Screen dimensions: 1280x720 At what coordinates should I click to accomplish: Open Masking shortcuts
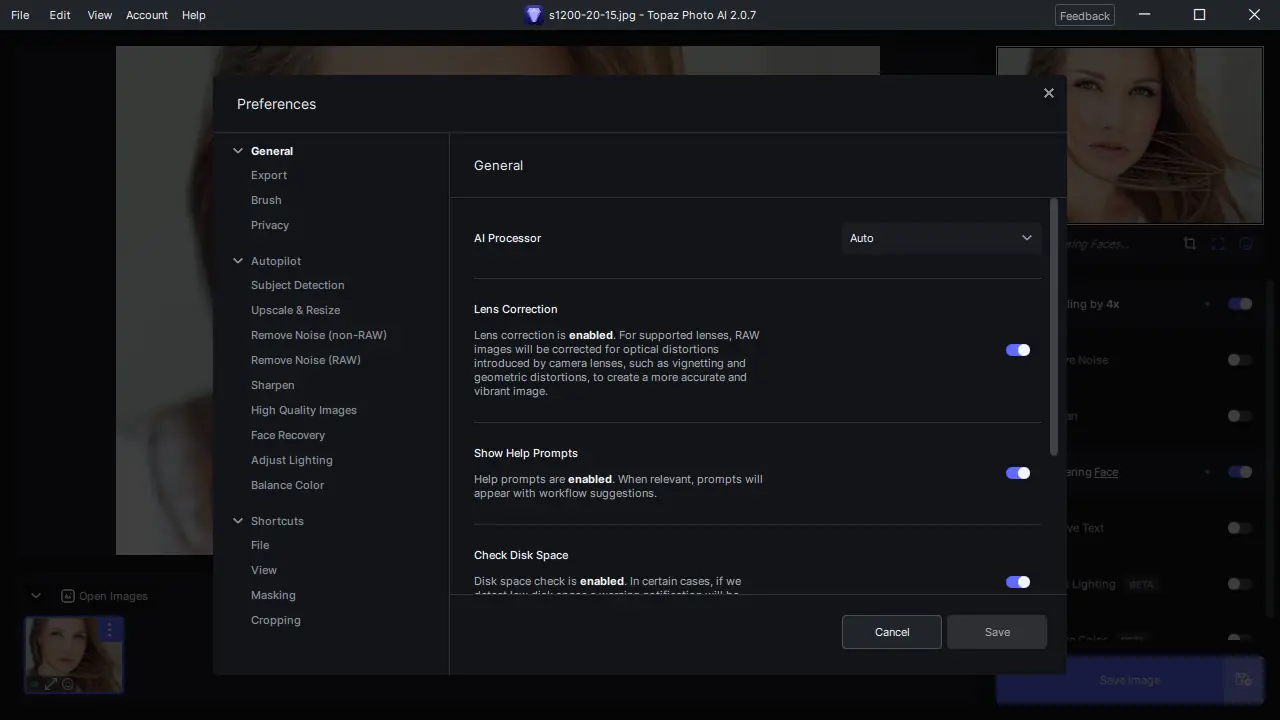click(x=273, y=595)
